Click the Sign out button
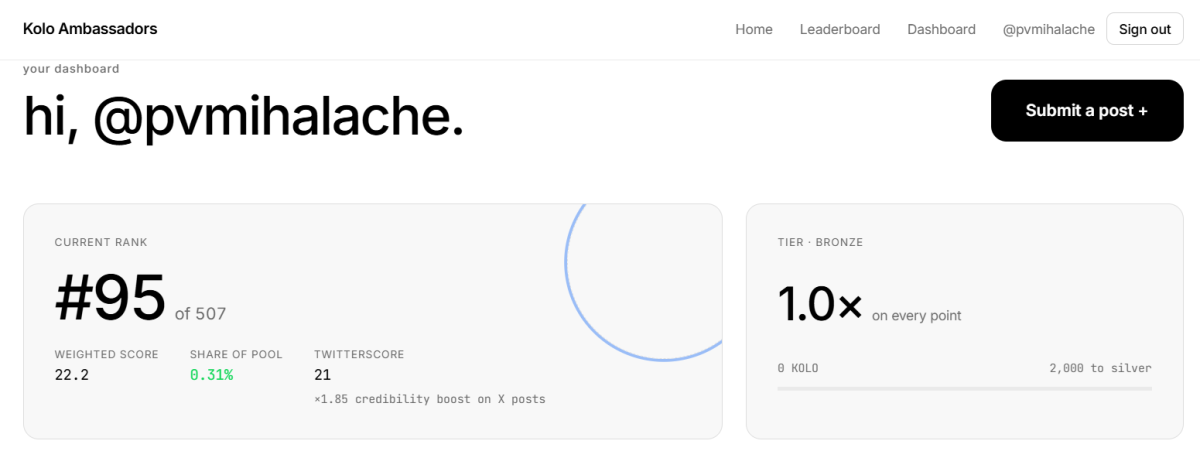The image size is (1200, 451). click(x=1144, y=29)
